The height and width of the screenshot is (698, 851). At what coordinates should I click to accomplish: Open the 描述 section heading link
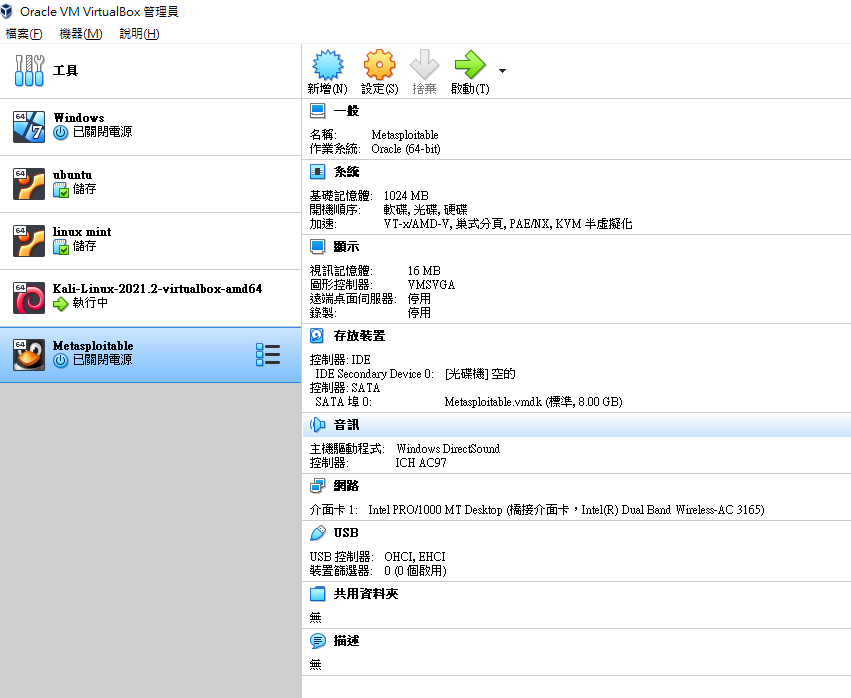pyautogui.click(x=346, y=641)
